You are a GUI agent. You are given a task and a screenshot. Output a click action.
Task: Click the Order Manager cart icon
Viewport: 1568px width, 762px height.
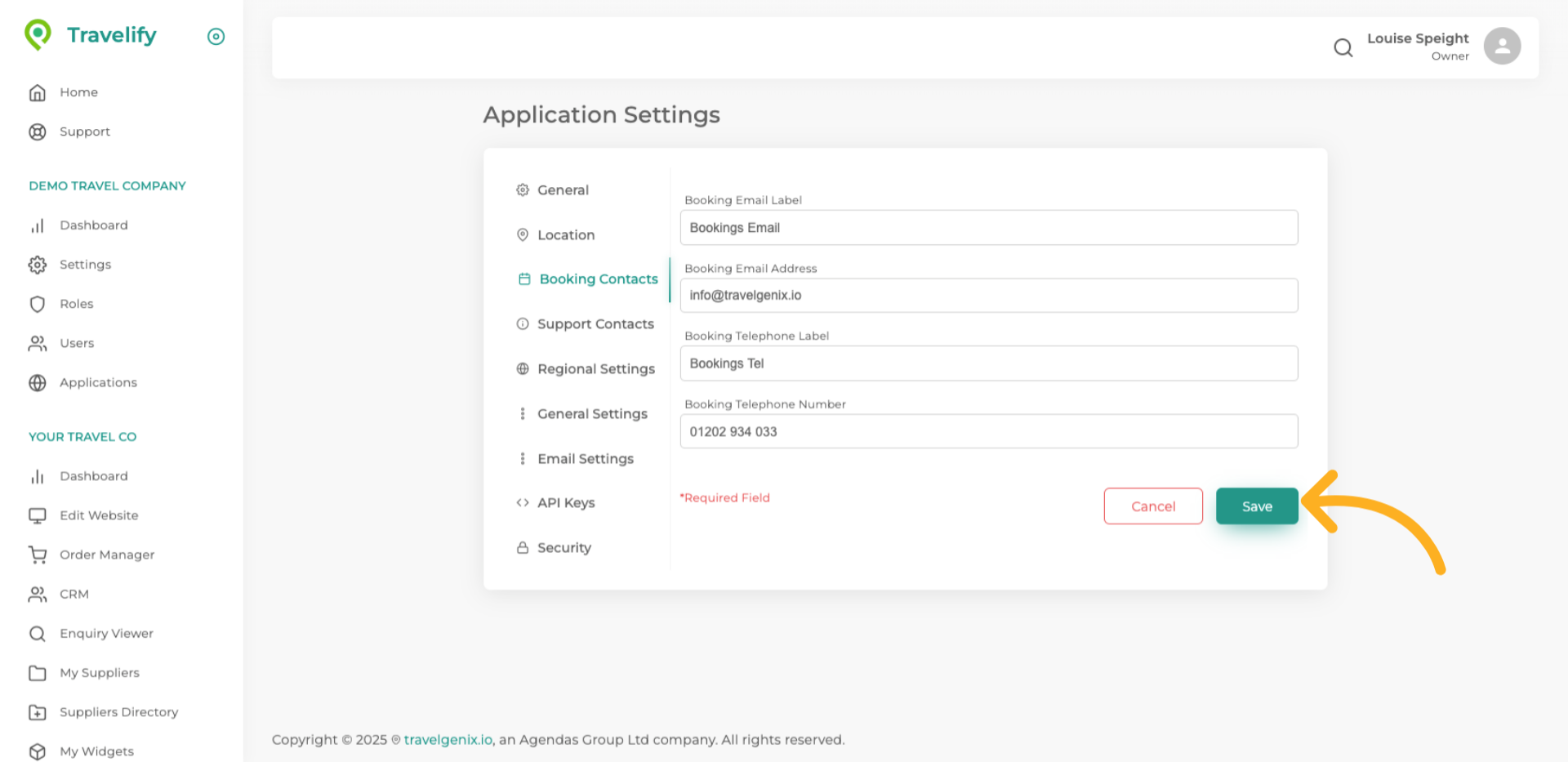[x=38, y=555]
